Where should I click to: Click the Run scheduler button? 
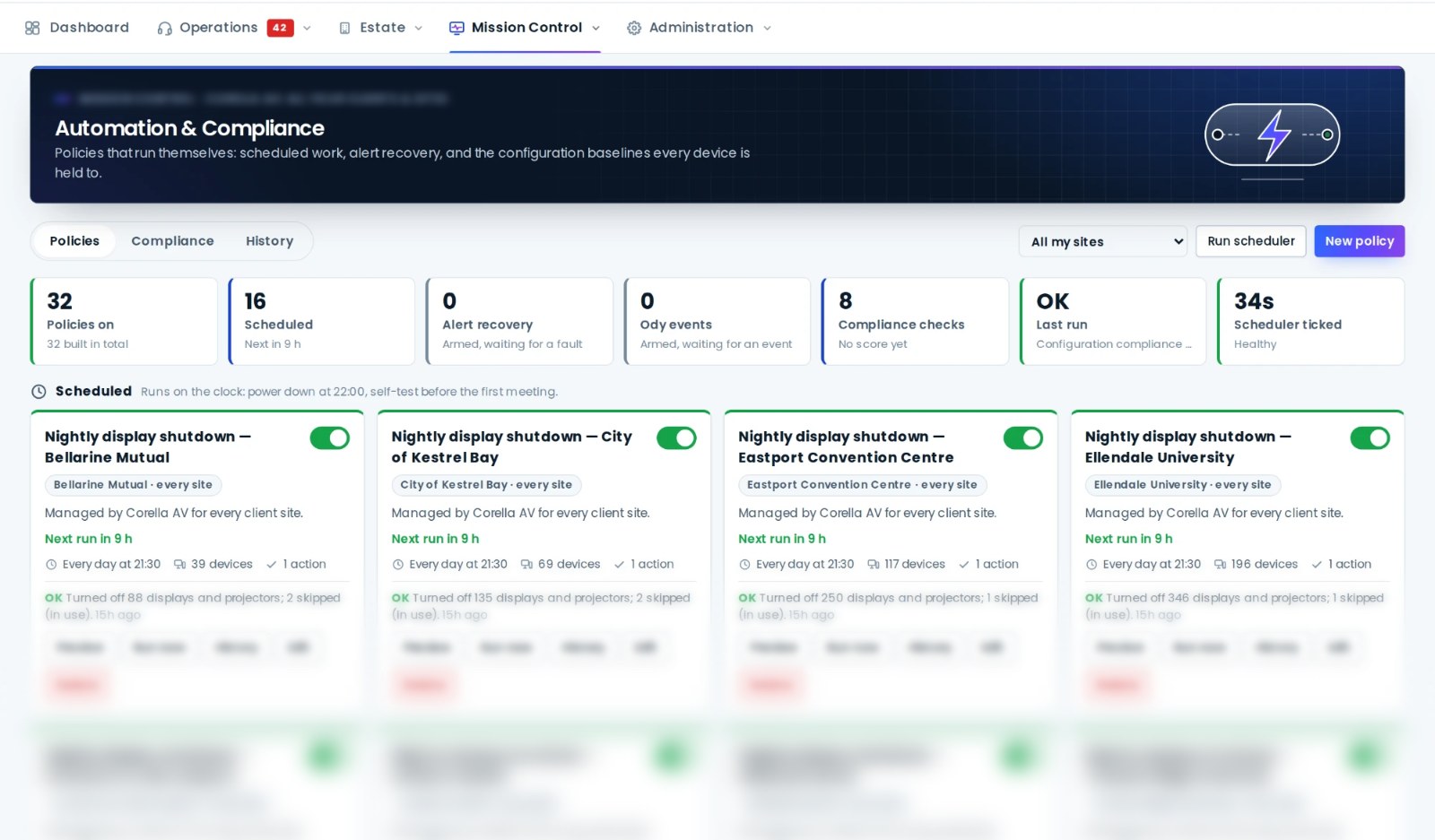click(1251, 241)
